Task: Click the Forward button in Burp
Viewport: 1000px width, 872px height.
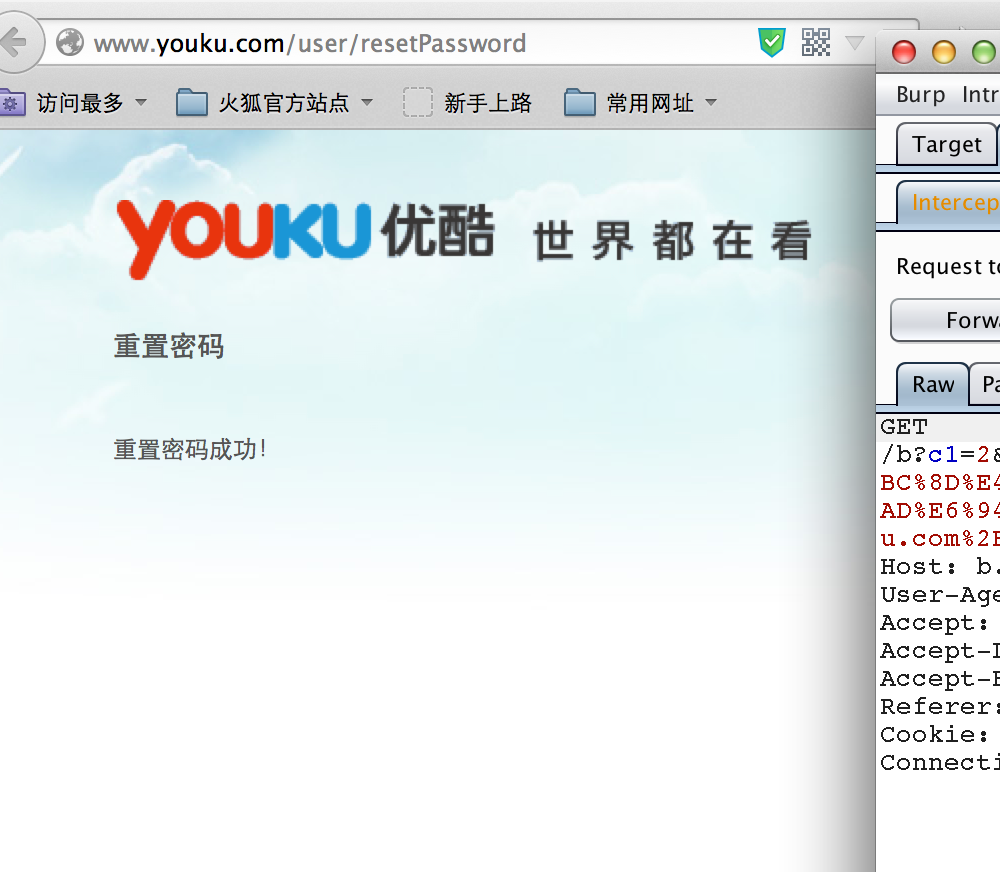Action: click(946, 320)
